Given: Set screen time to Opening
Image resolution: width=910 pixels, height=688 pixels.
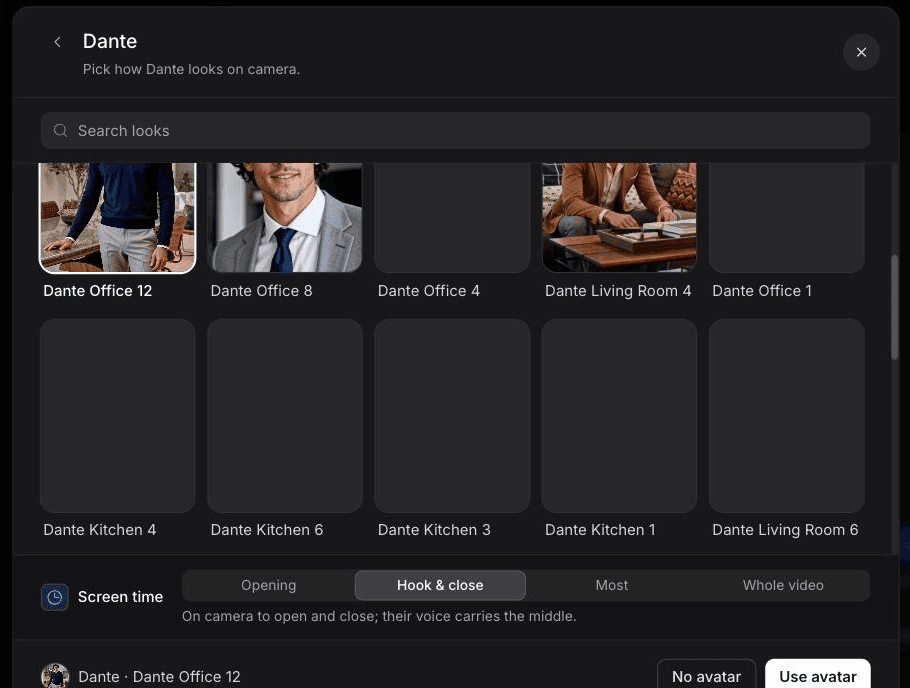Looking at the screenshot, I should [268, 585].
